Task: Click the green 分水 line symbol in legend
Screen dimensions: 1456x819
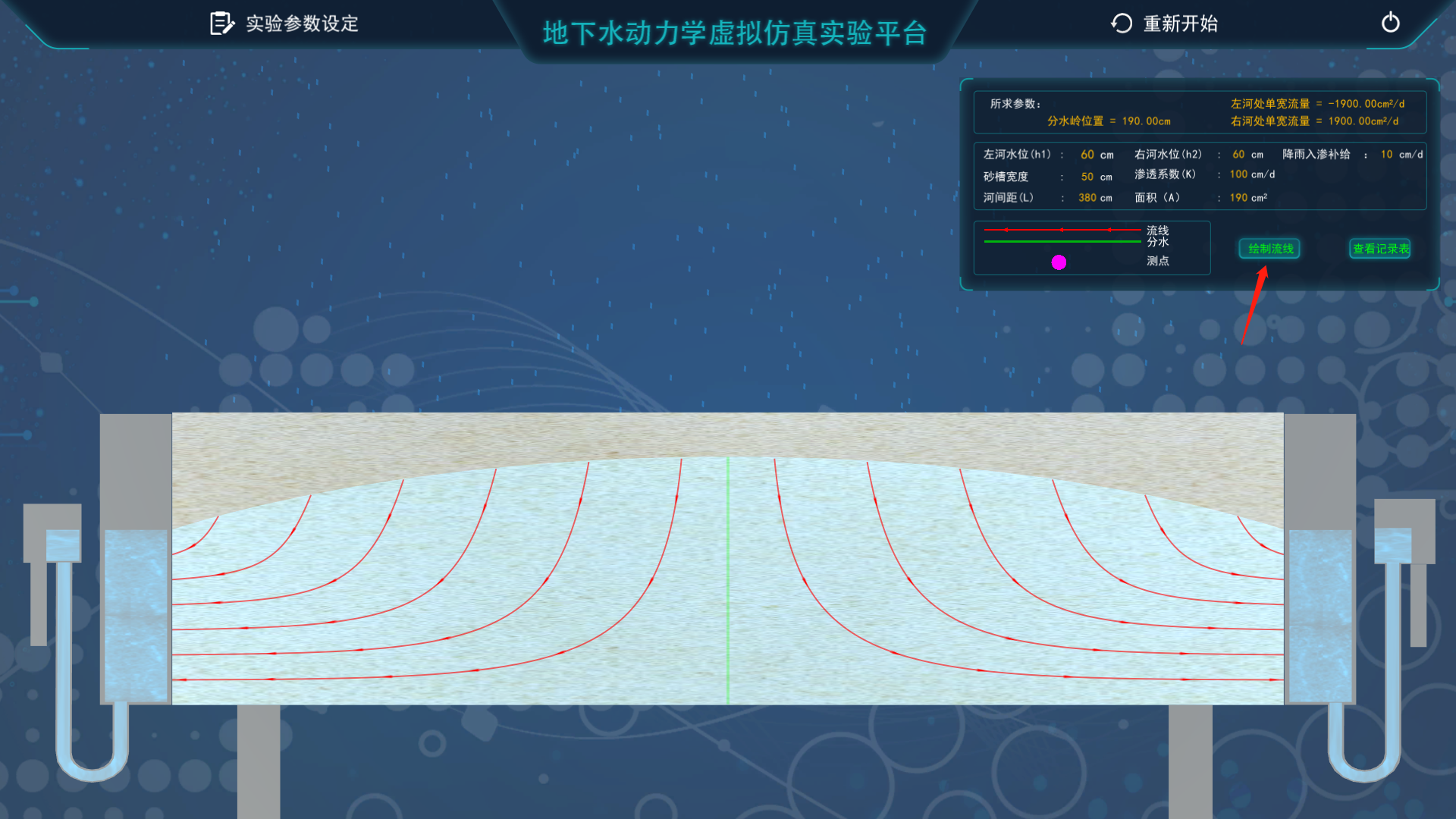Action: [x=1060, y=241]
